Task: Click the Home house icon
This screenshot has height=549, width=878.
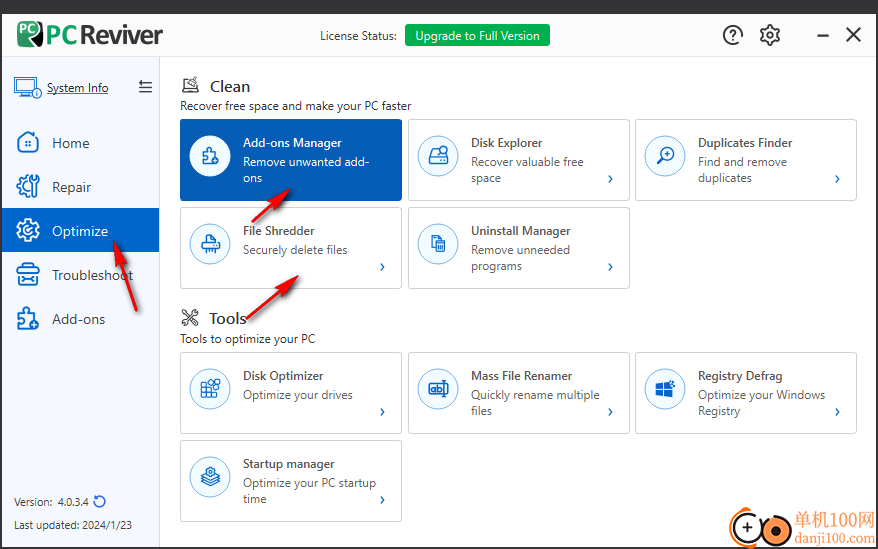Action: pos(27,143)
